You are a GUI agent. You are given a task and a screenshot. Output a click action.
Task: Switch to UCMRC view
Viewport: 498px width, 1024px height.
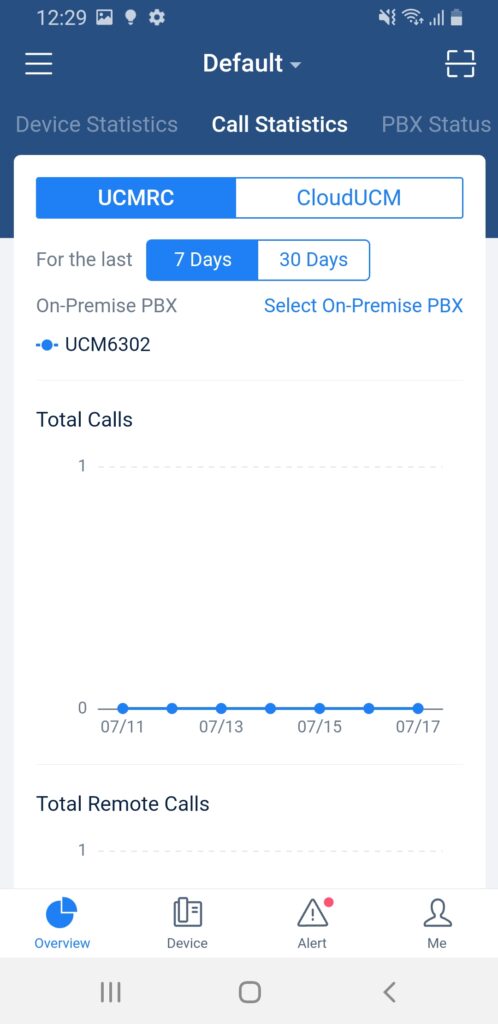click(136, 197)
